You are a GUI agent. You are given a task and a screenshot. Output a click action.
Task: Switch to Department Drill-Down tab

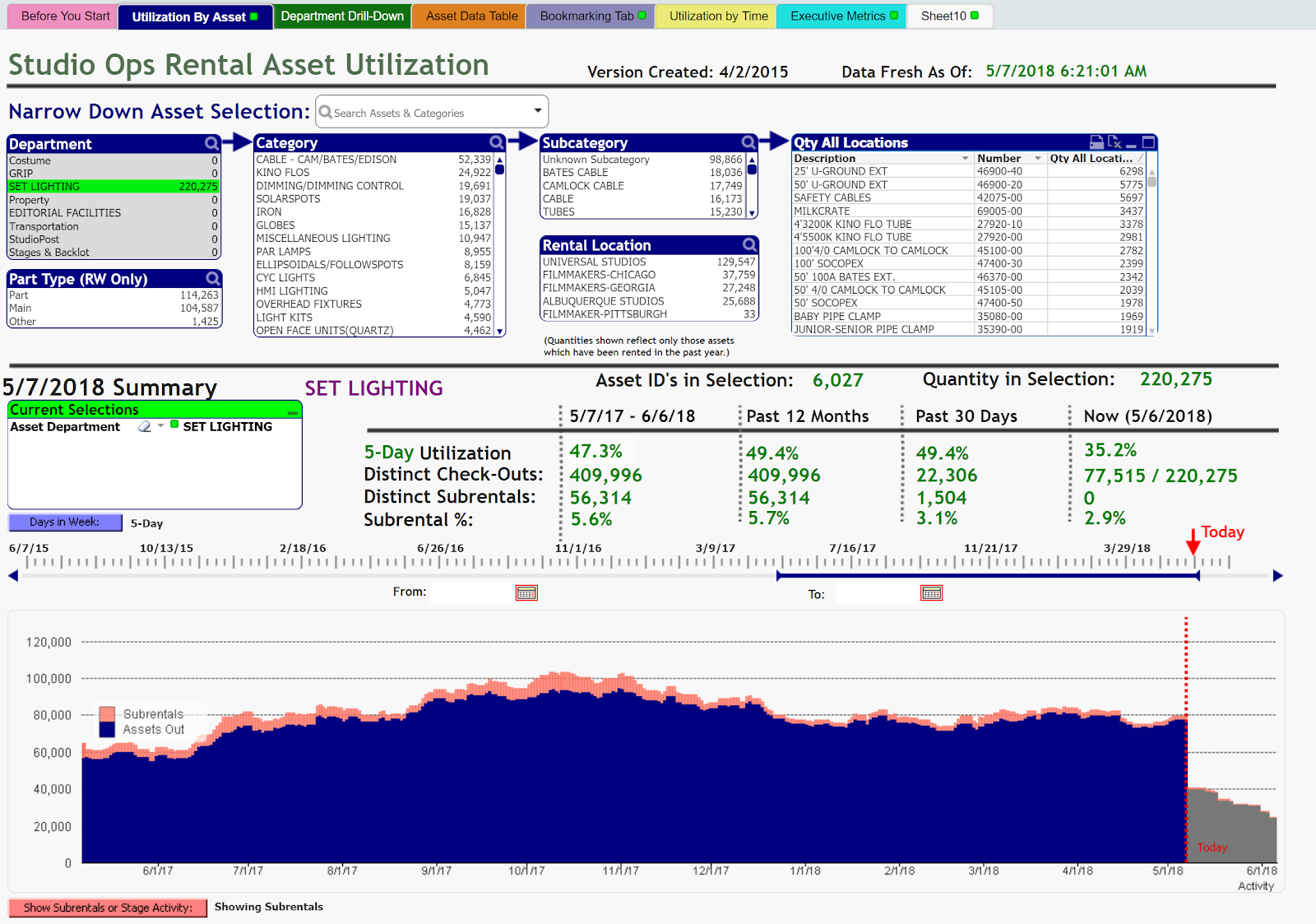pos(342,16)
